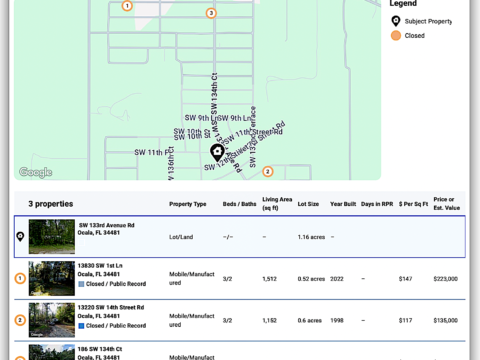Click the Year Built column header

(x=343, y=204)
